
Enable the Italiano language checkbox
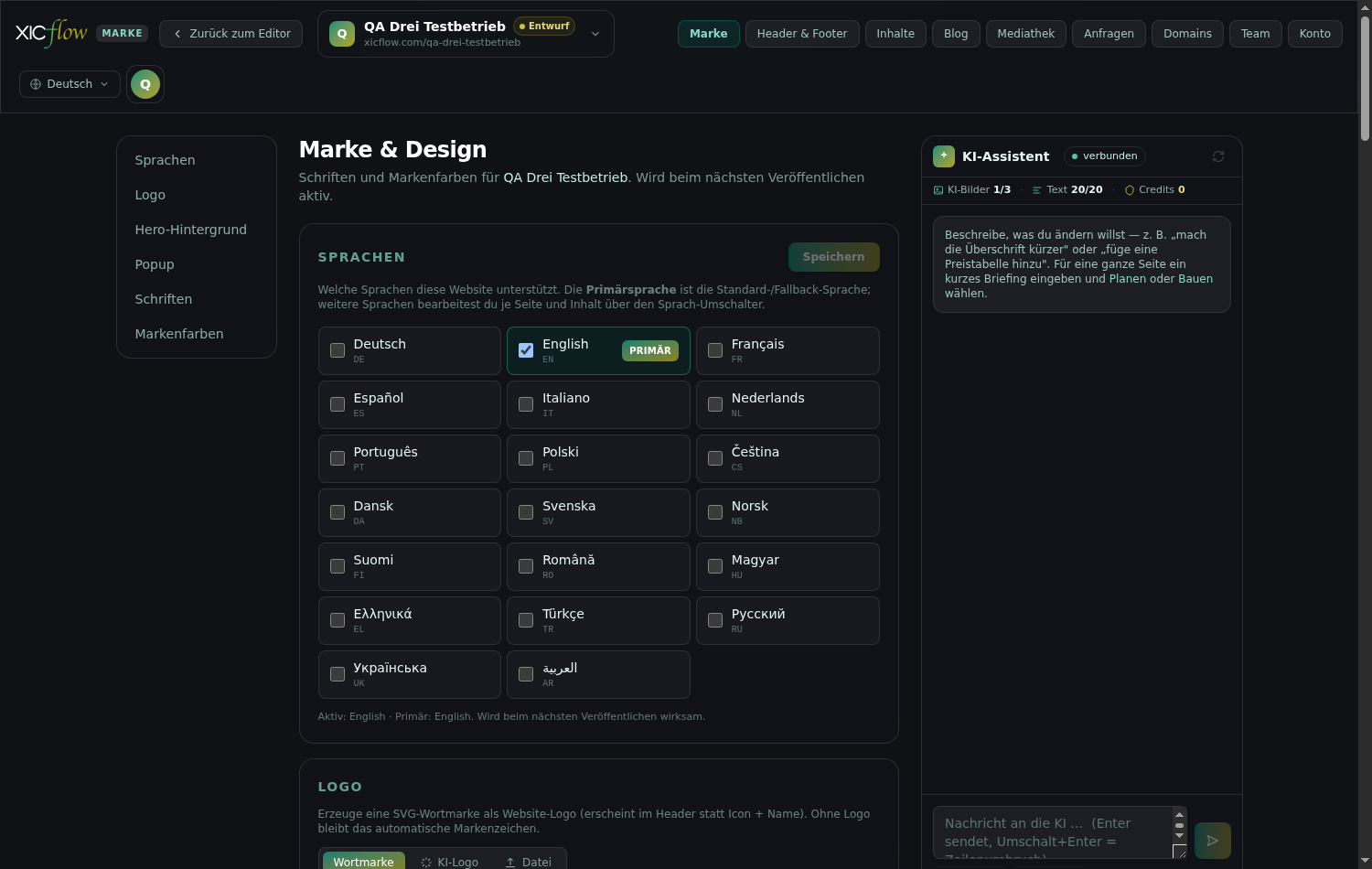pyautogui.click(x=526, y=404)
